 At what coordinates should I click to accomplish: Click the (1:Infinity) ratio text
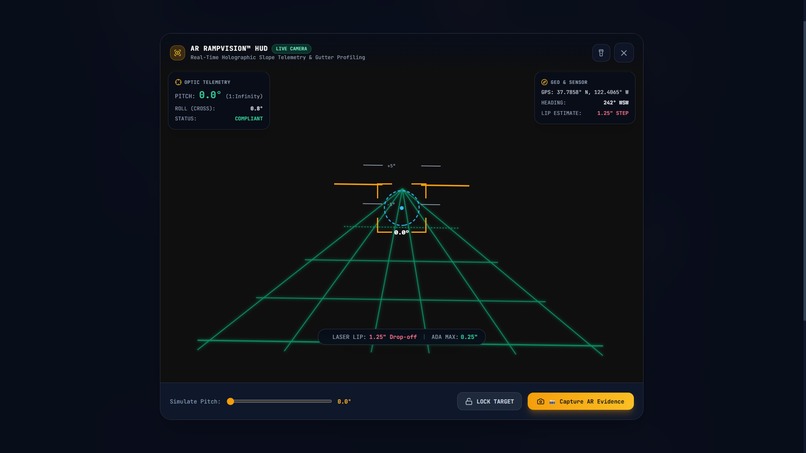click(244, 96)
